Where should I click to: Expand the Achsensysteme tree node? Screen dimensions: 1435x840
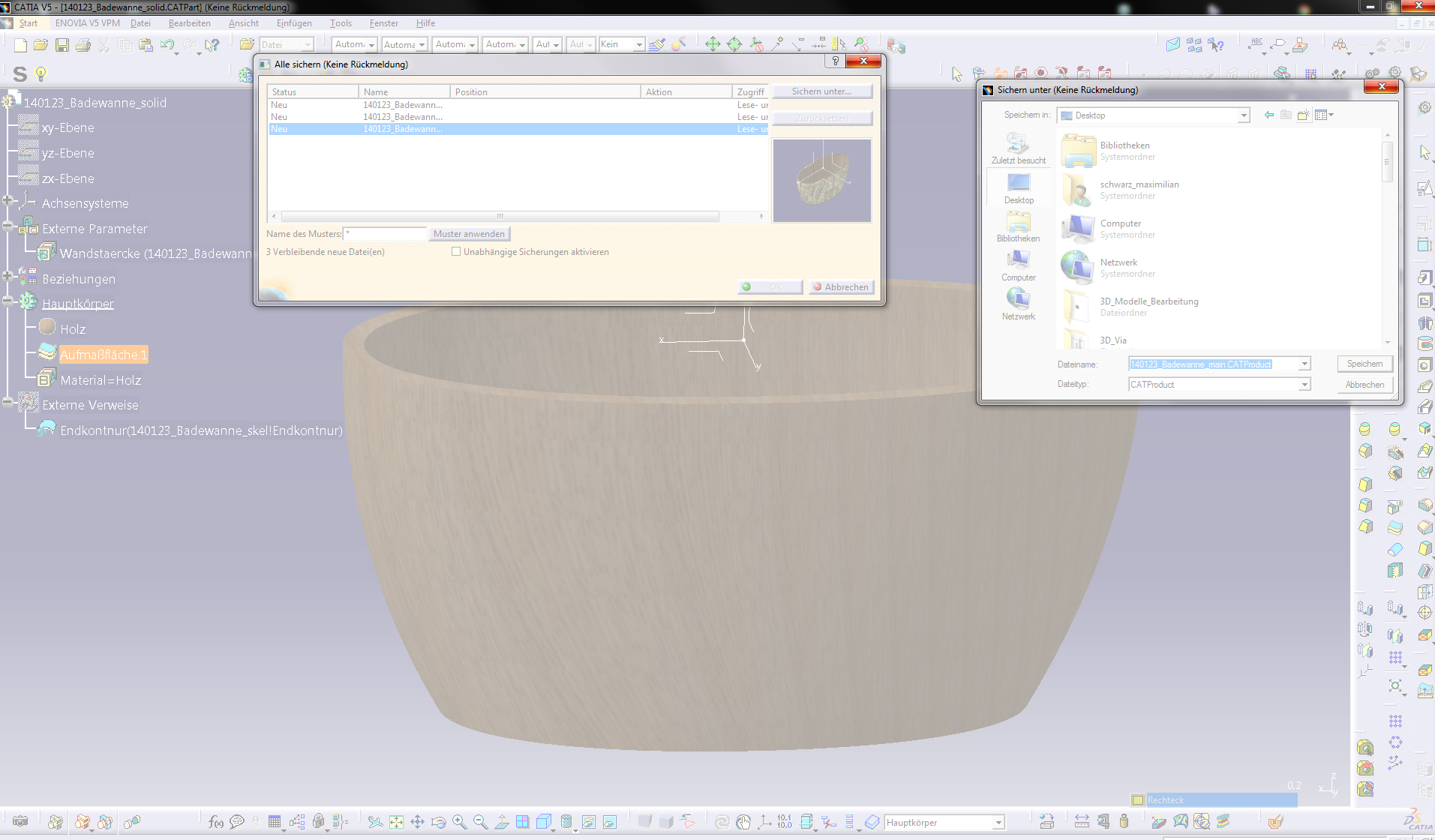click(x=7, y=200)
